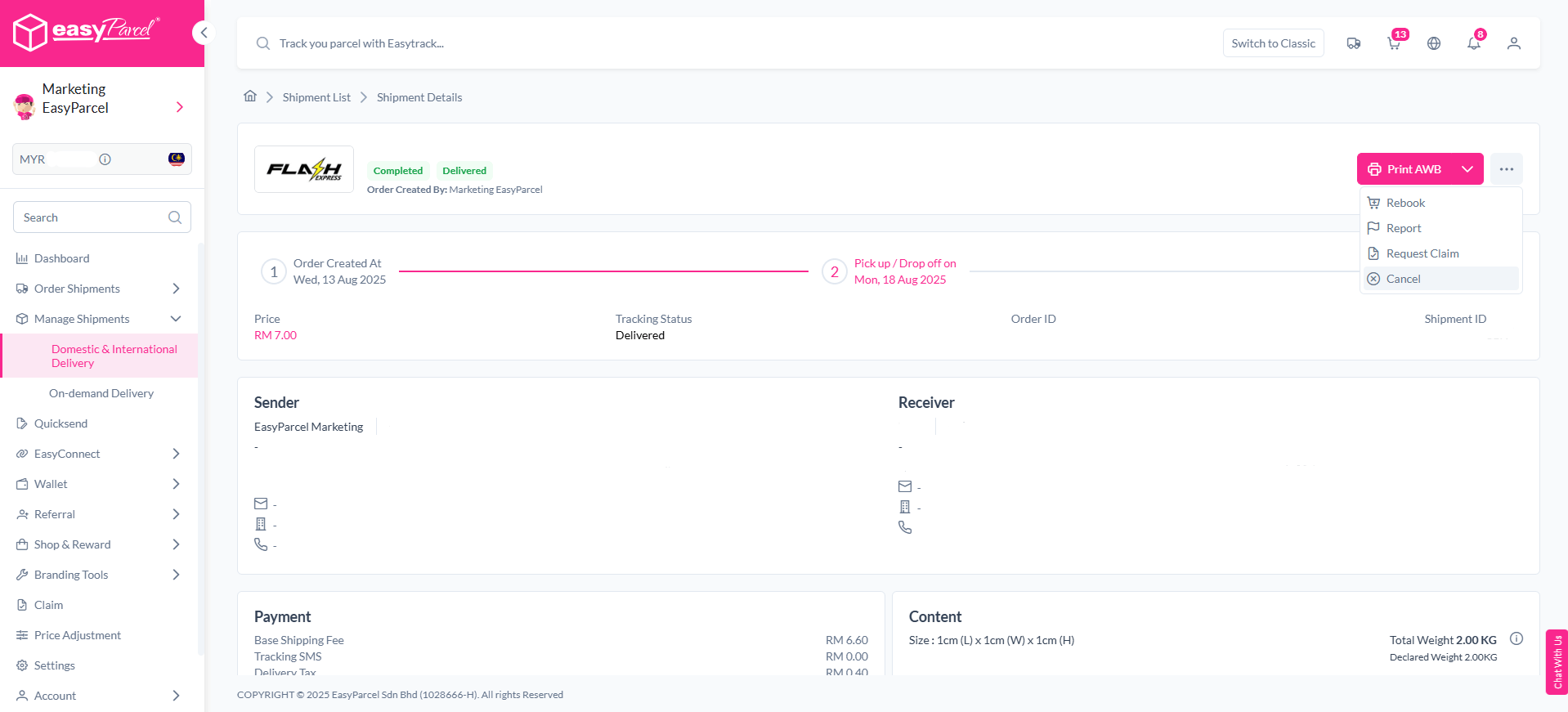Click the MYR balance info icon

(x=105, y=159)
